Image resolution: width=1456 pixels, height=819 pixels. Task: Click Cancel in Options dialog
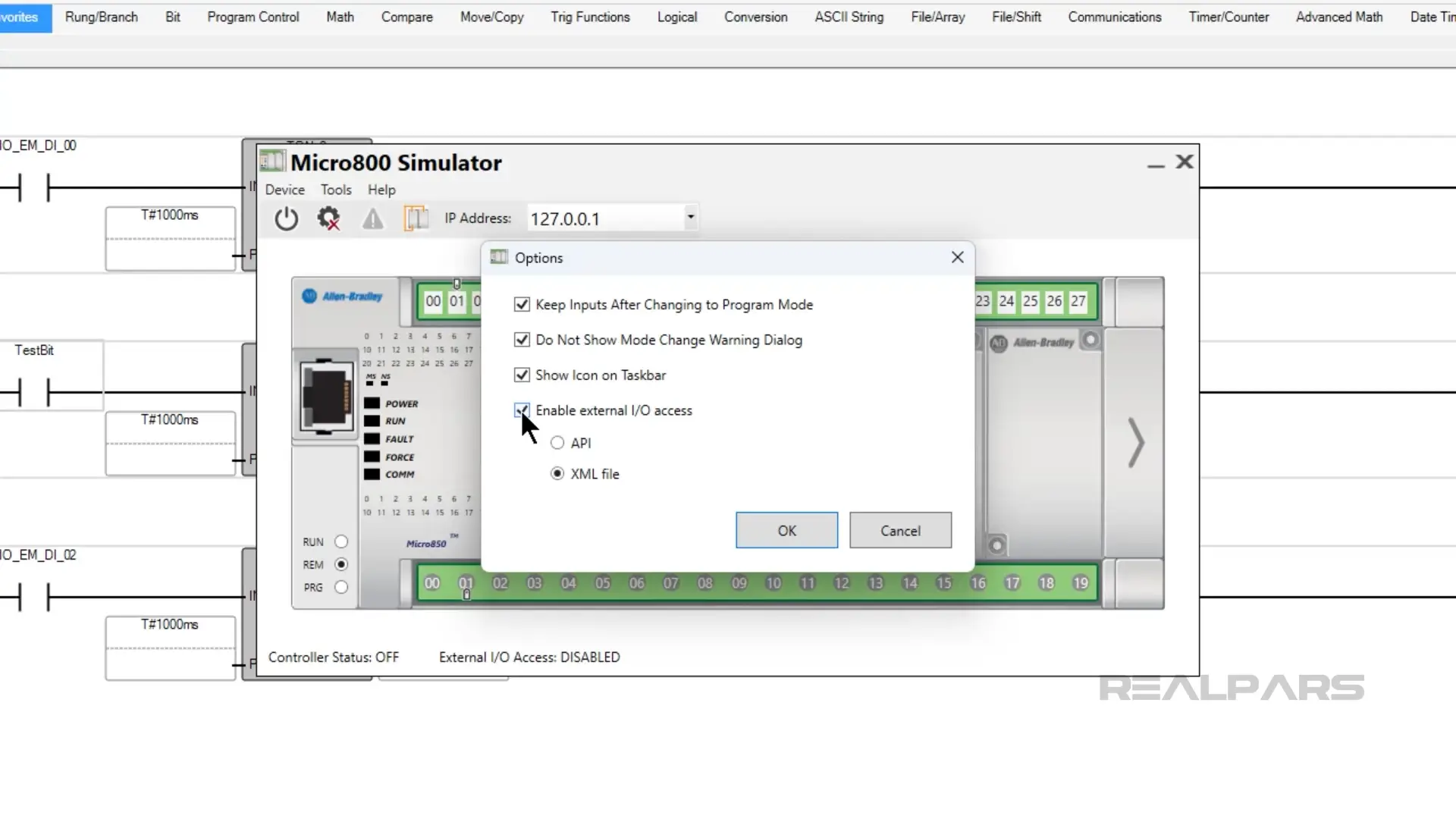coord(900,530)
